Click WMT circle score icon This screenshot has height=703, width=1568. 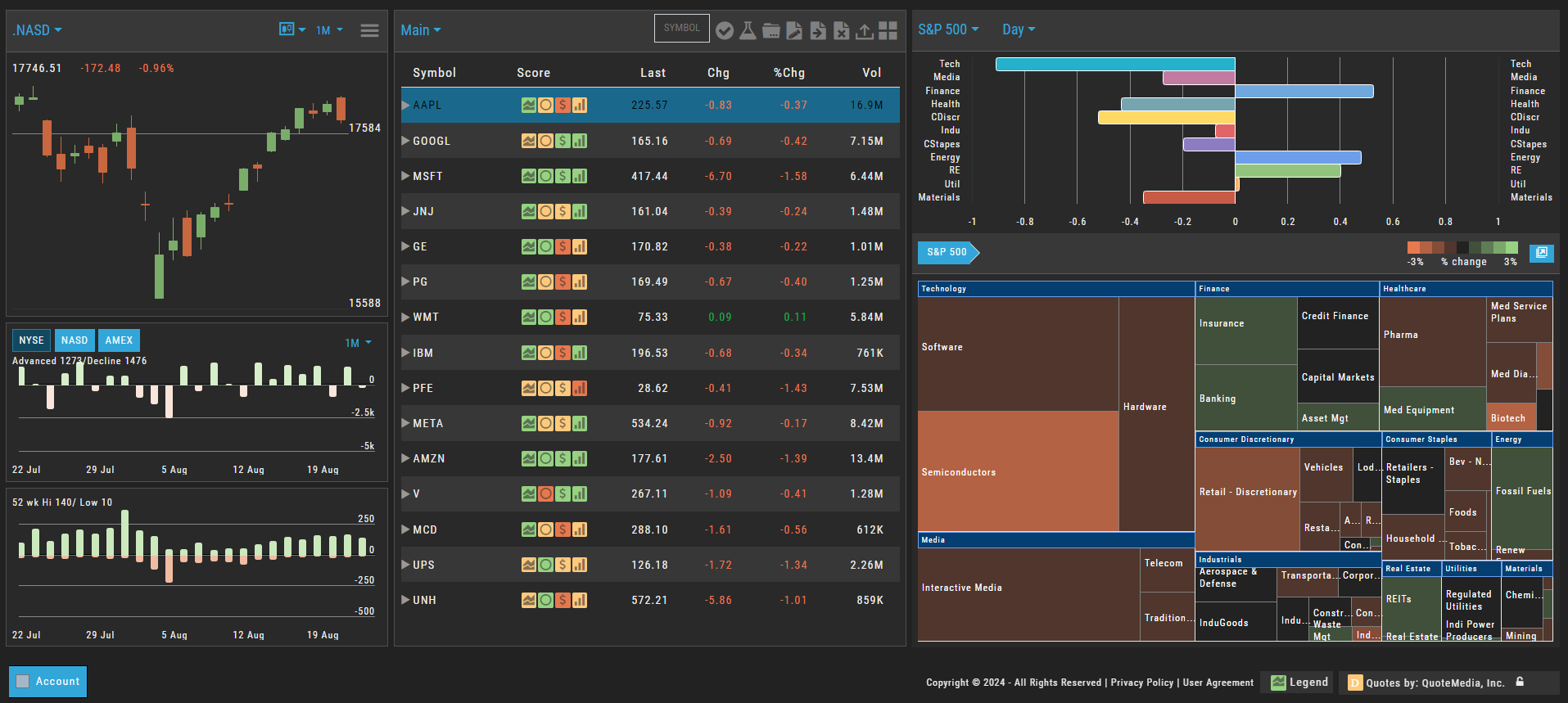545,317
